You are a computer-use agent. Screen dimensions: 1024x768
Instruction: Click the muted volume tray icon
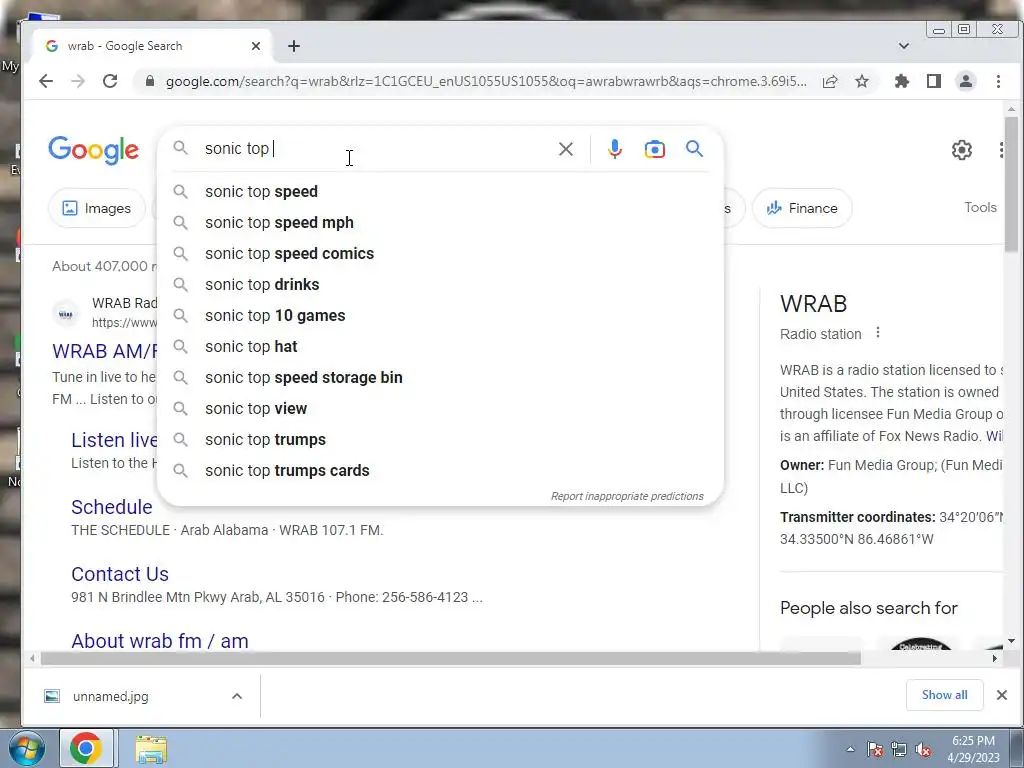click(923, 749)
